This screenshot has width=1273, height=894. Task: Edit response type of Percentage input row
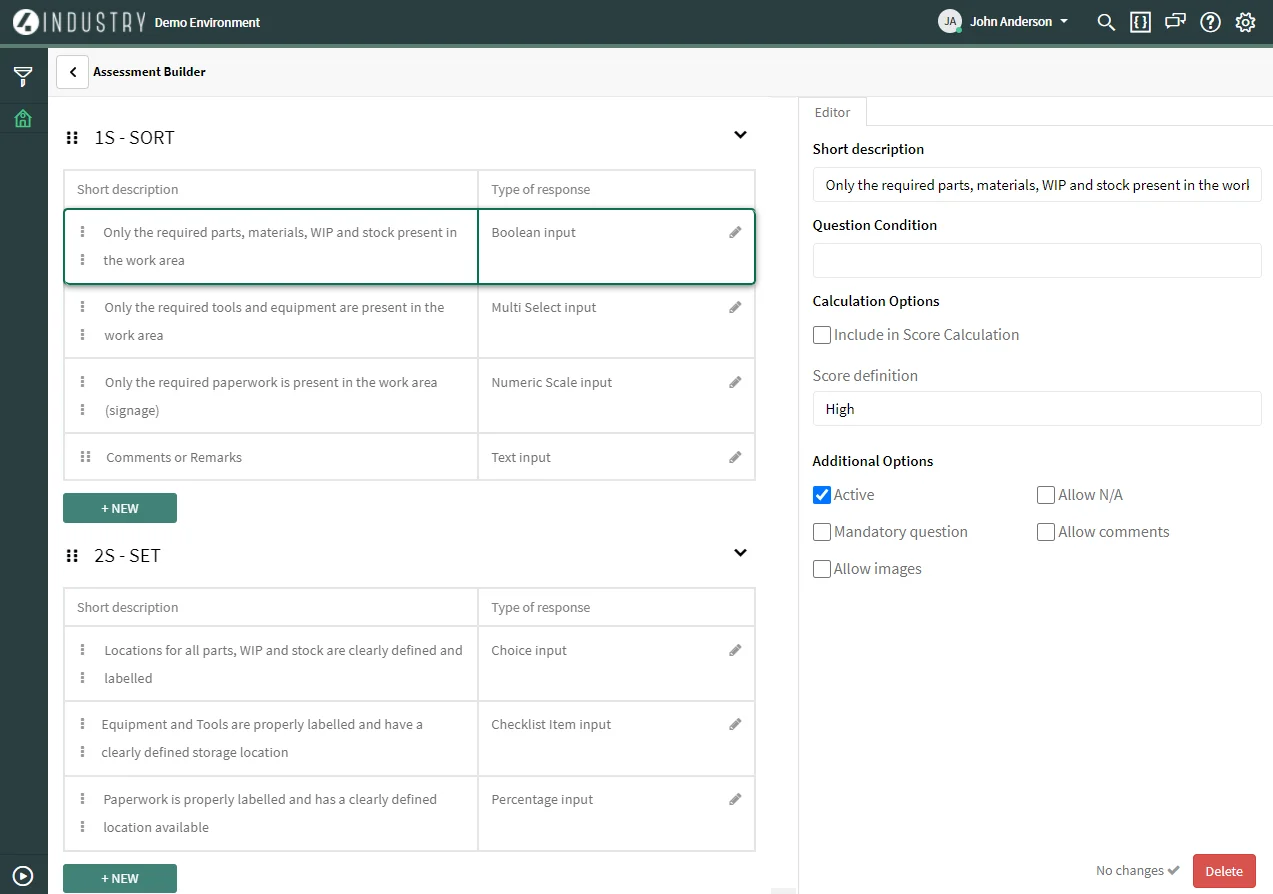pos(735,799)
